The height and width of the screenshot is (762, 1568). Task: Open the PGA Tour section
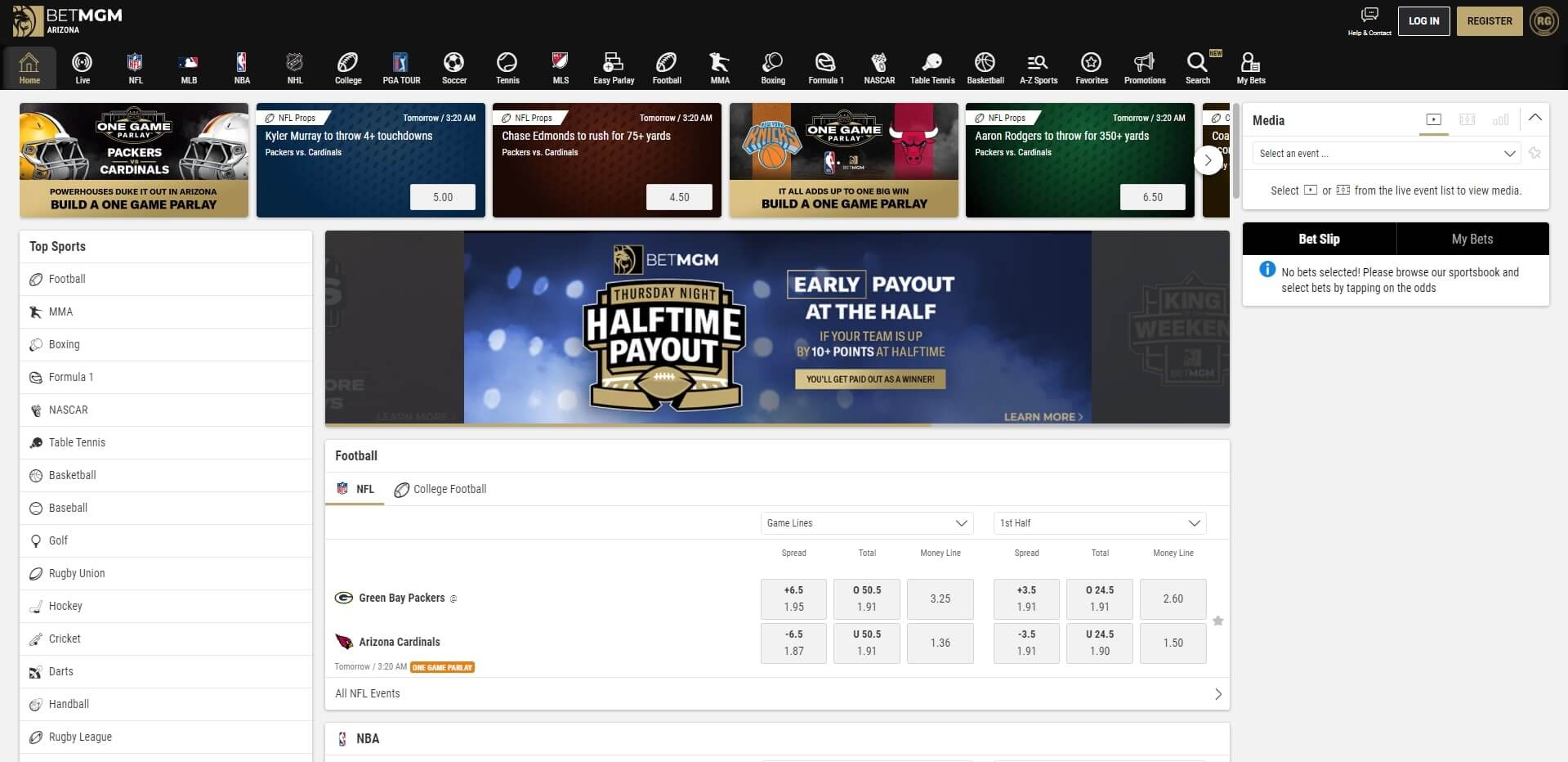[400, 68]
